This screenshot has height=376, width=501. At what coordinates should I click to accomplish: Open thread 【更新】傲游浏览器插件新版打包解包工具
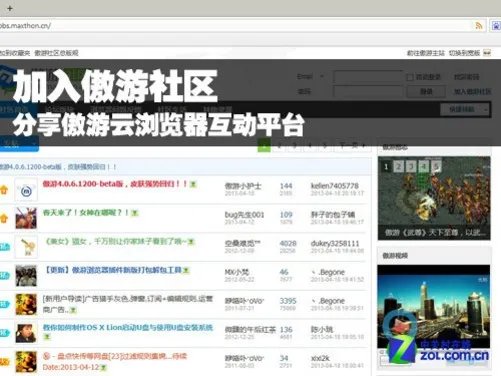click(x=113, y=270)
